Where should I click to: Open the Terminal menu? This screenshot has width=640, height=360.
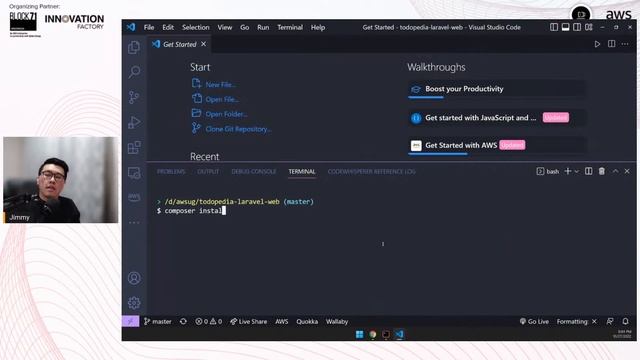(x=290, y=27)
